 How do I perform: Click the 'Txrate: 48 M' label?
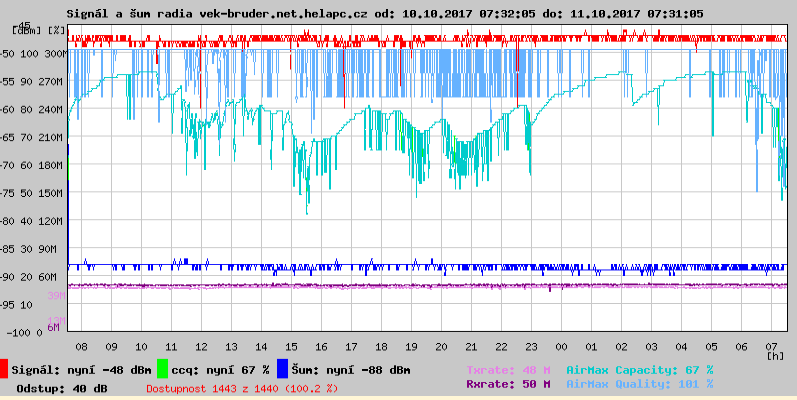click(508, 370)
